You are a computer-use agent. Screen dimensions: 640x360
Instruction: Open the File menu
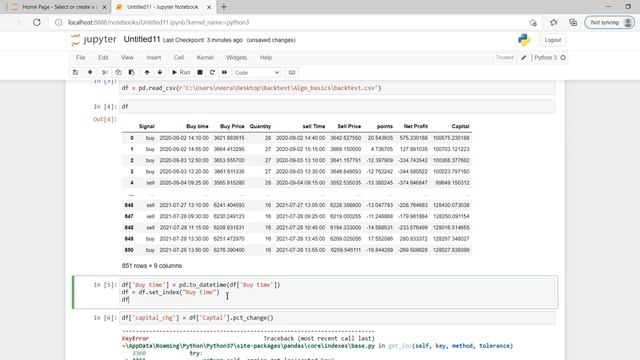[80, 58]
